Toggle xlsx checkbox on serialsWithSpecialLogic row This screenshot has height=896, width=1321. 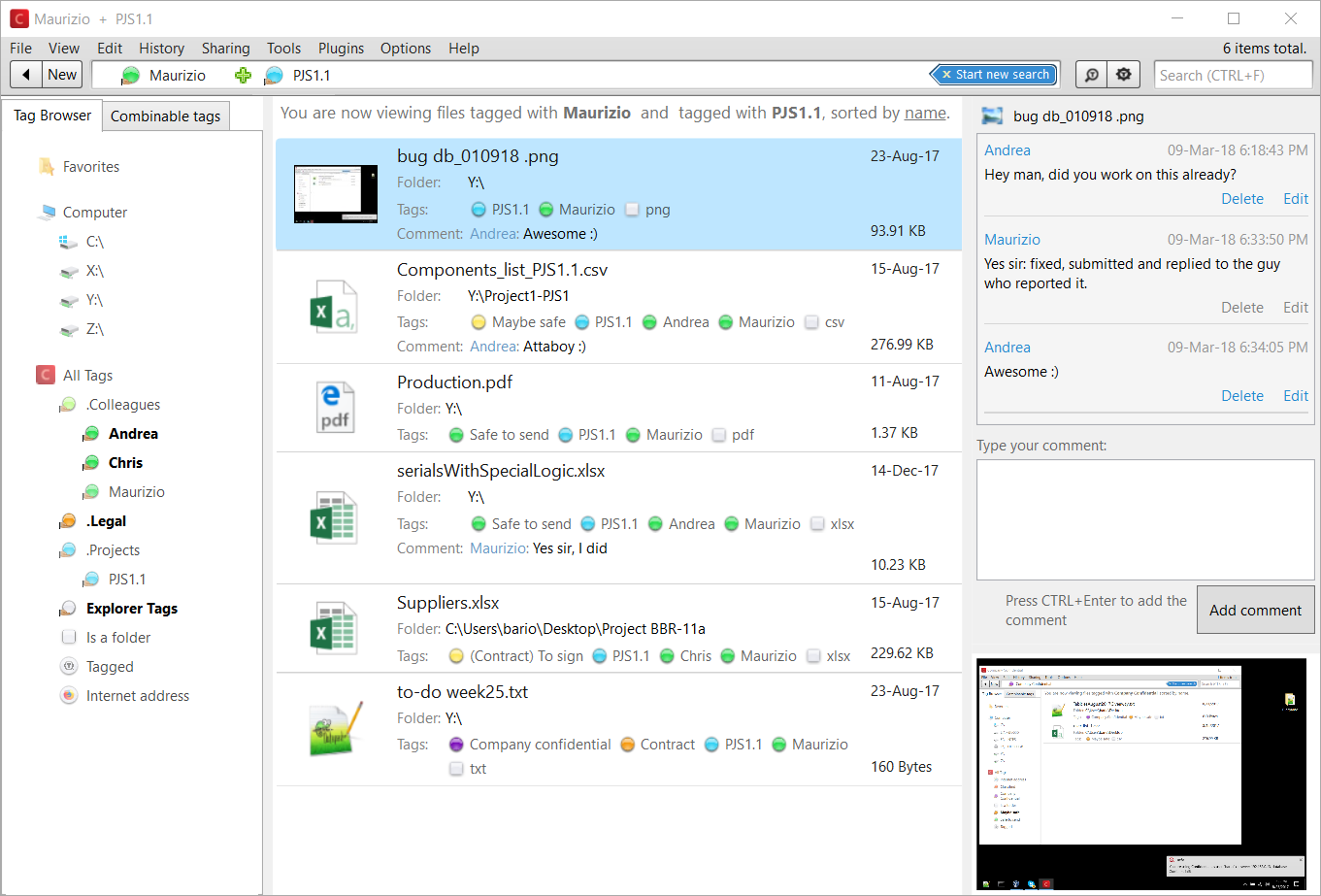coord(817,524)
